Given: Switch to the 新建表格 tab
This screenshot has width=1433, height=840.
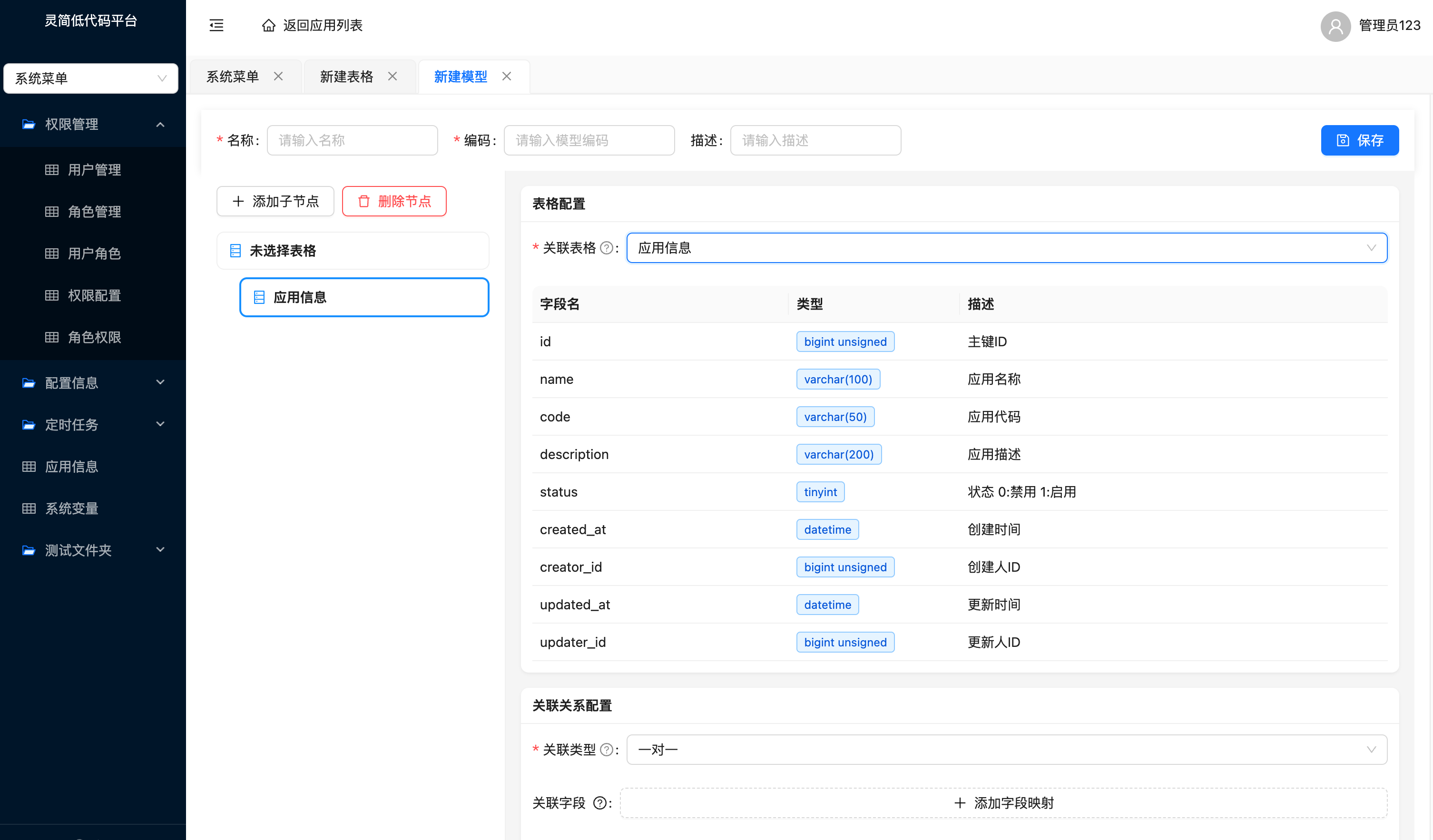Looking at the screenshot, I should pos(346,76).
